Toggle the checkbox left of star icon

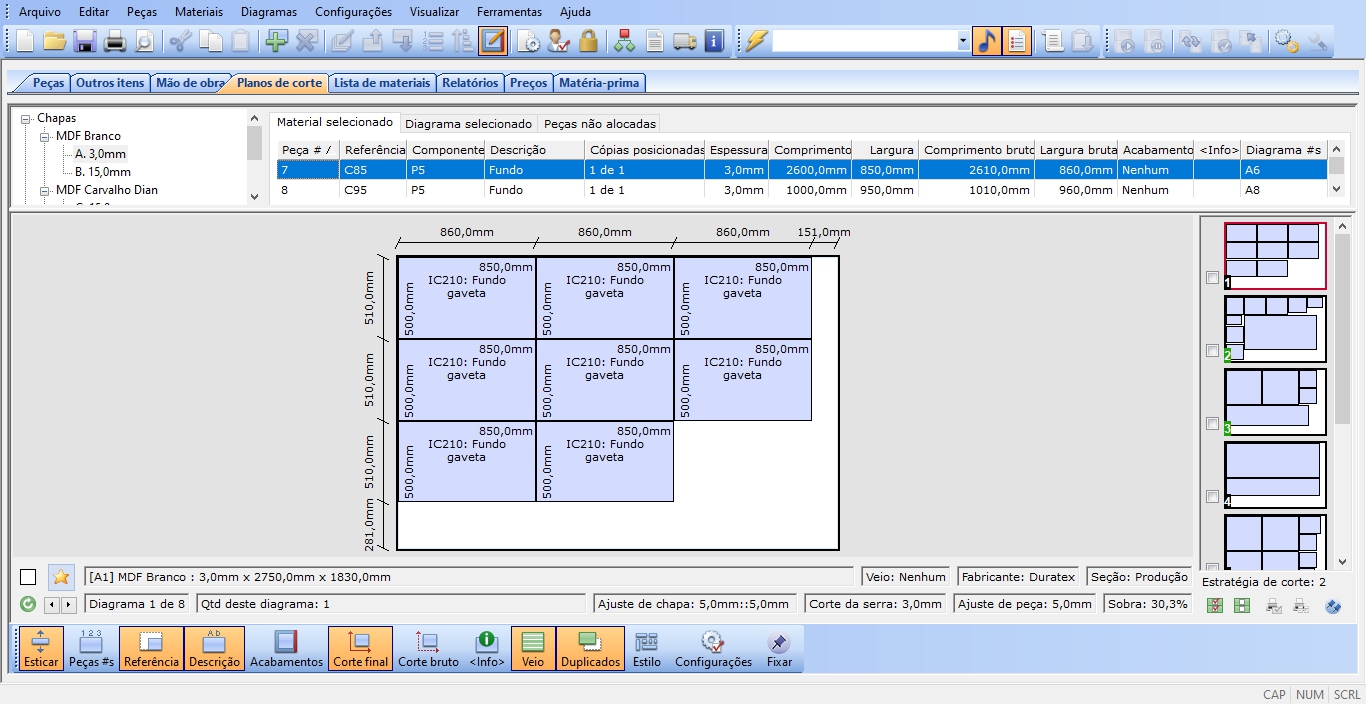(28, 577)
